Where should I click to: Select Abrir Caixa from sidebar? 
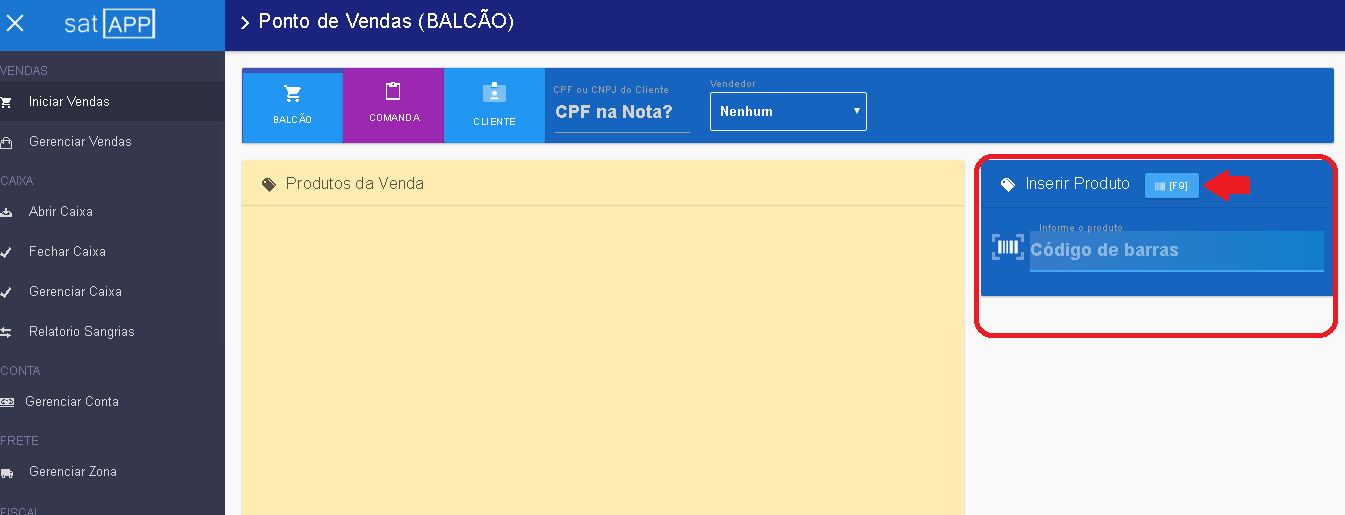(60, 212)
